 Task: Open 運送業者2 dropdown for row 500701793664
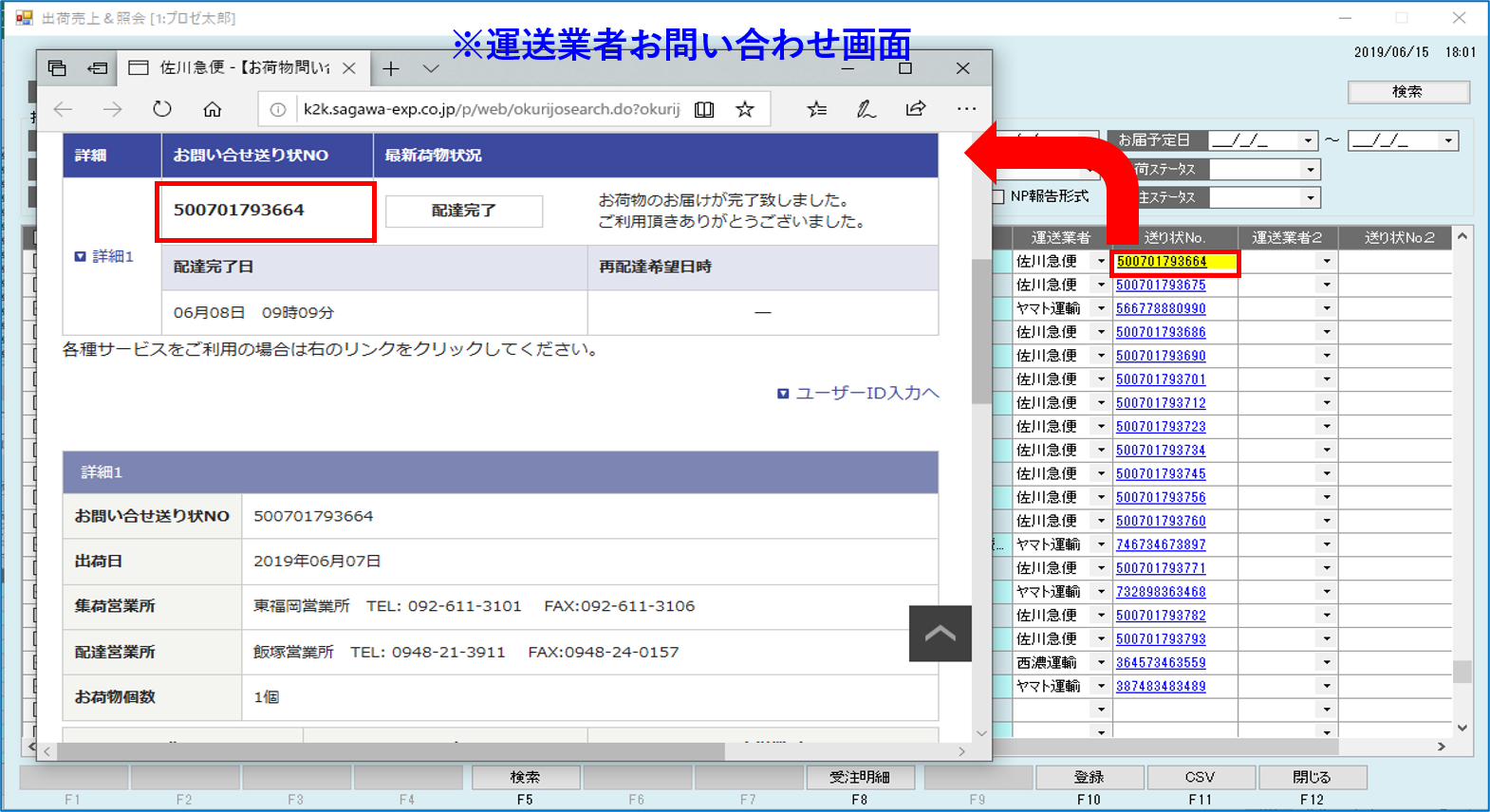(x=1327, y=262)
